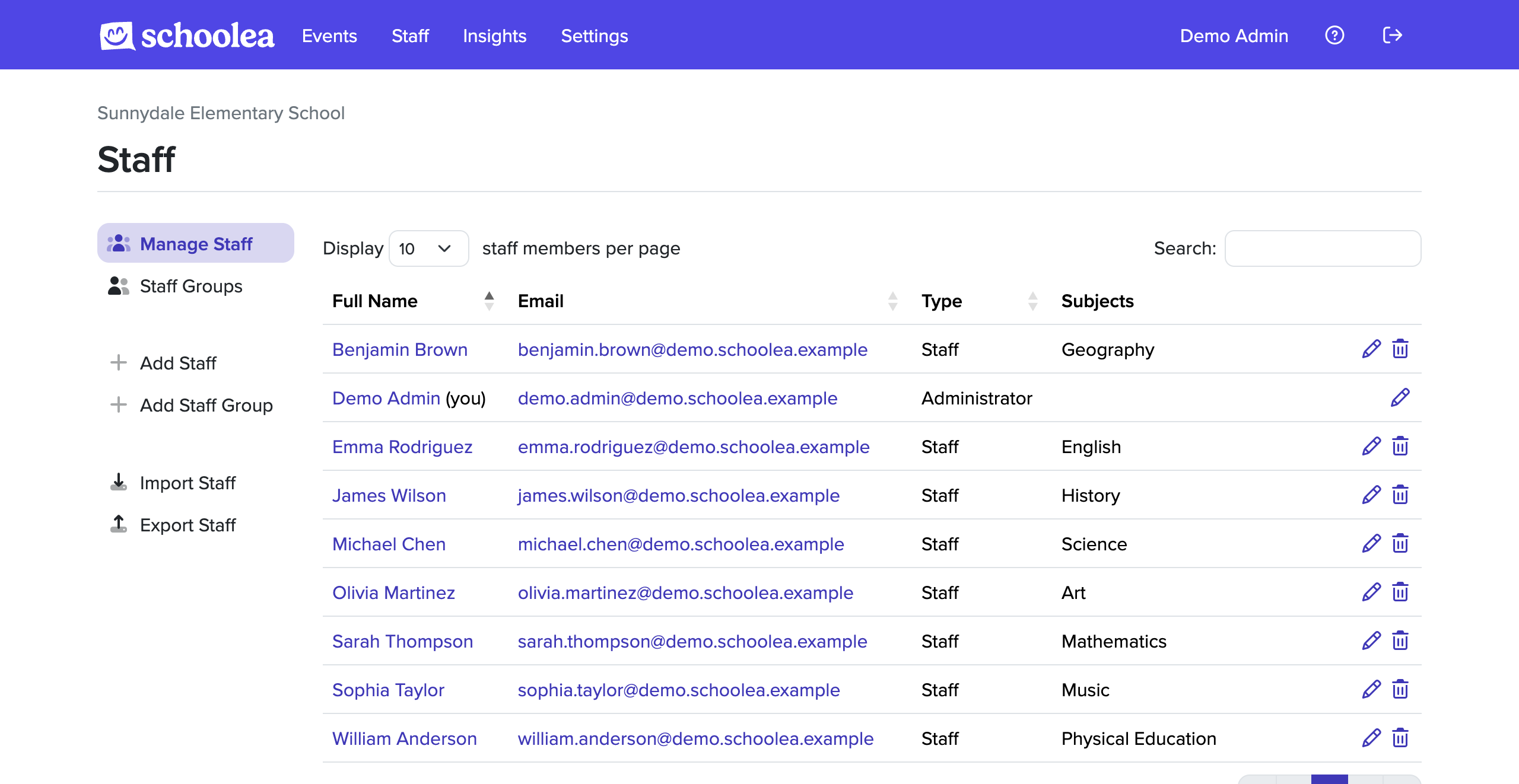Screen dimensions: 1519x784
Task: Open Emma Rodriguez's profile link
Action: pyautogui.click(x=402, y=447)
